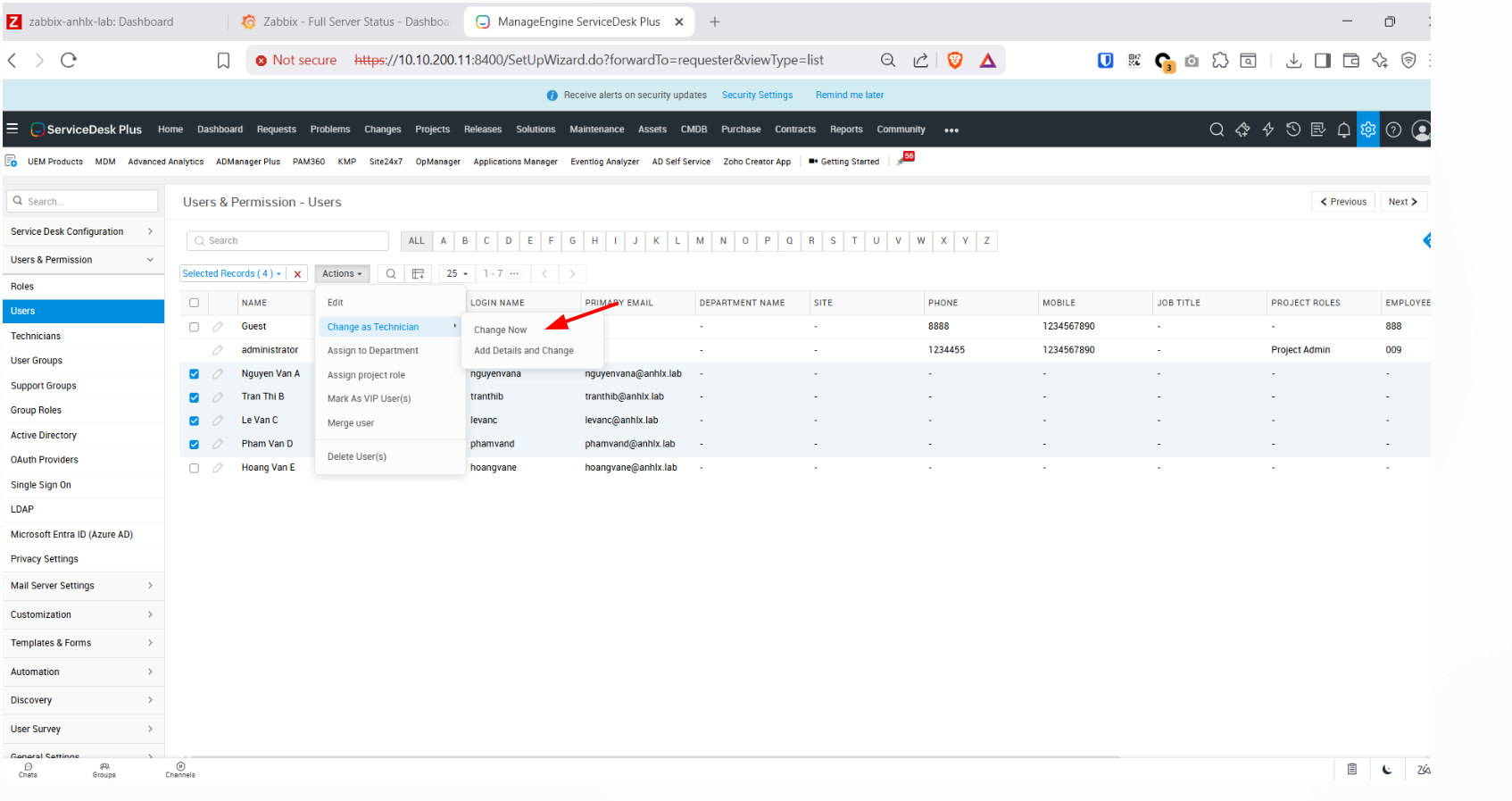Filter users by letter M
This screenshot has height=801, width=1512.
tap(700, 241)
